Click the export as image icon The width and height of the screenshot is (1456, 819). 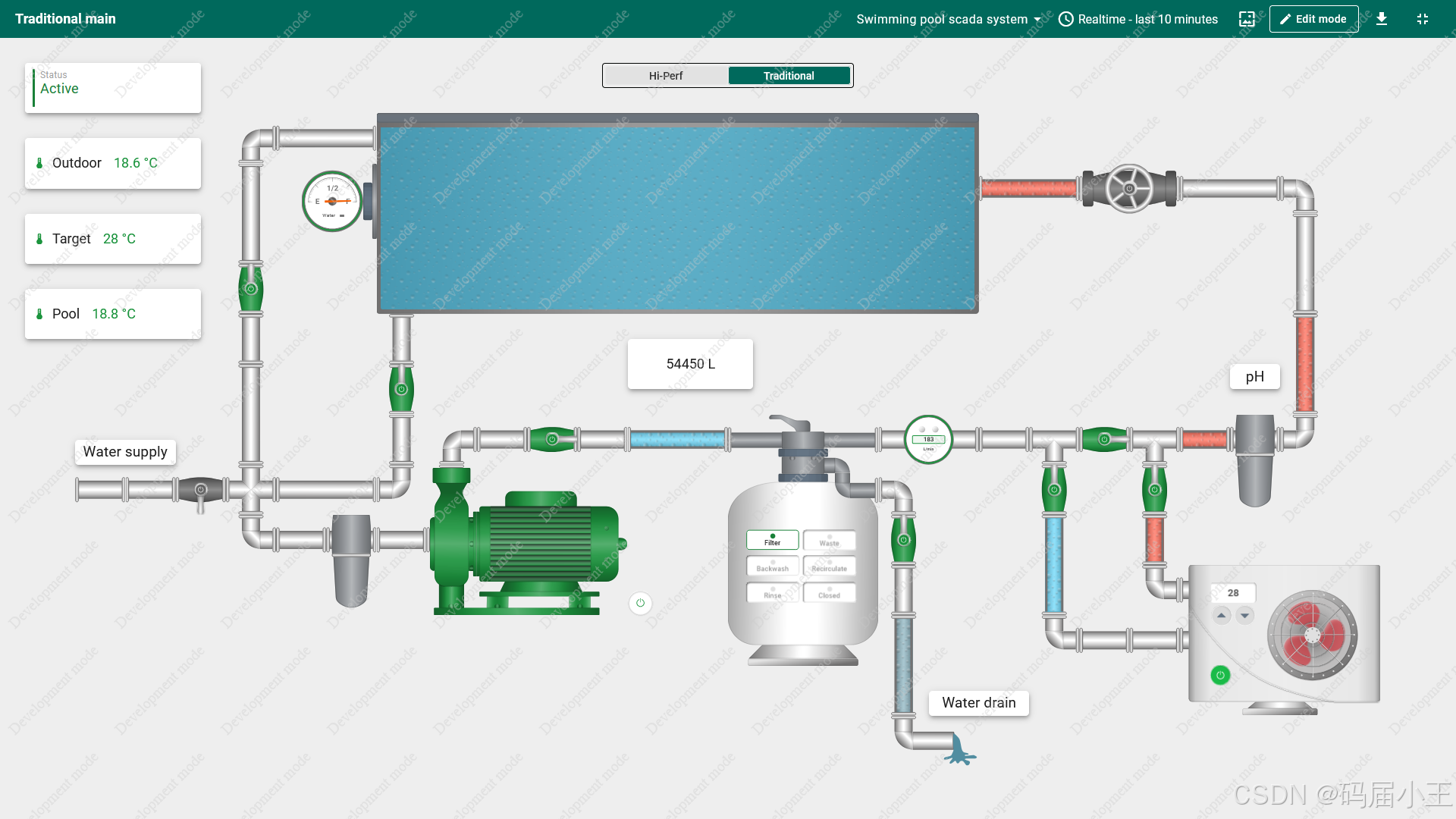[1247, 19]
